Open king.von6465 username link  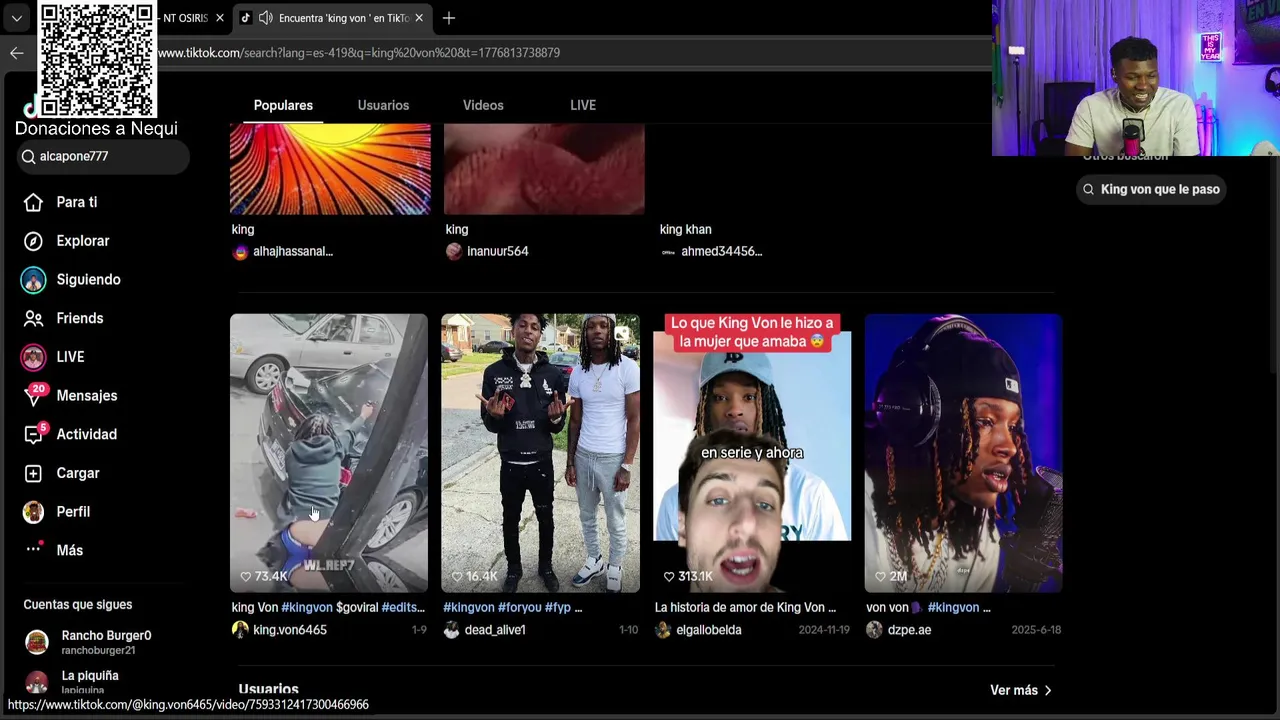[290, 630]
